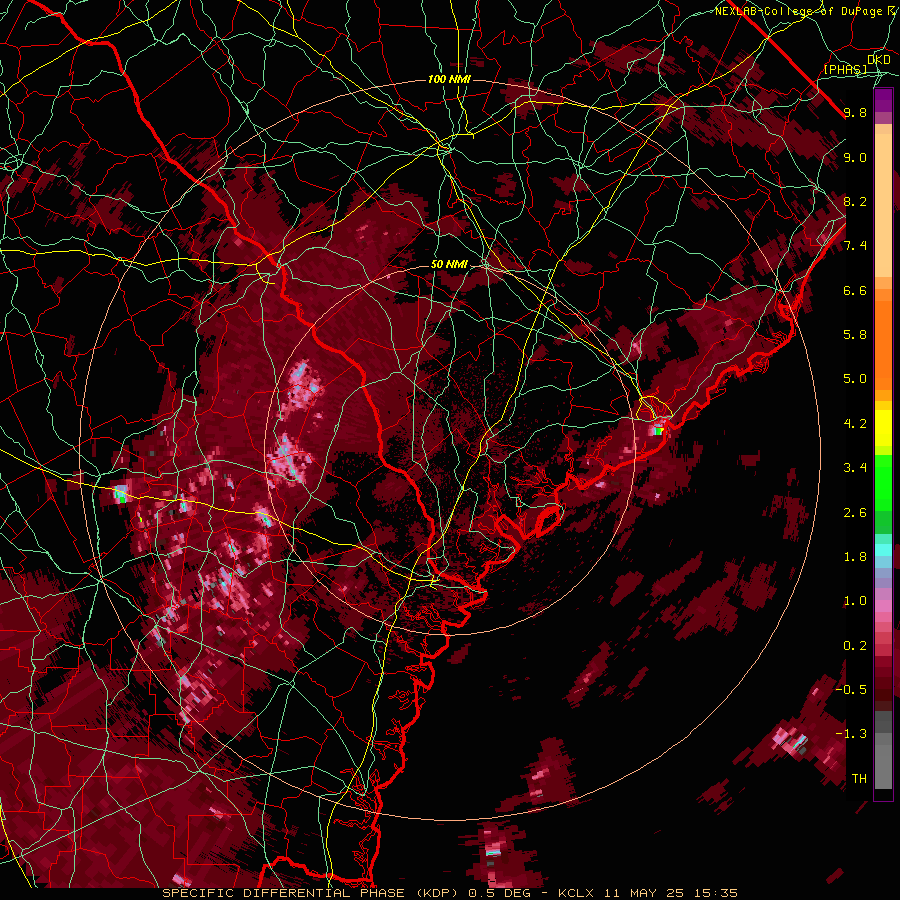Click the purple top segment of the color bar
The image size is (900, 900).
pyautogui.click(x=883, y=101)
